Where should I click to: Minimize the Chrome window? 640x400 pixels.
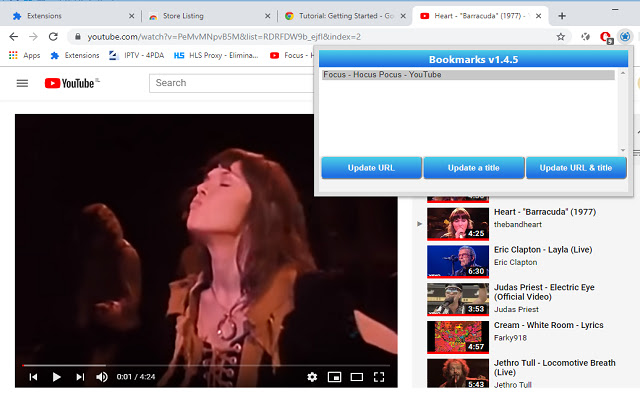[x=615, y=9]
